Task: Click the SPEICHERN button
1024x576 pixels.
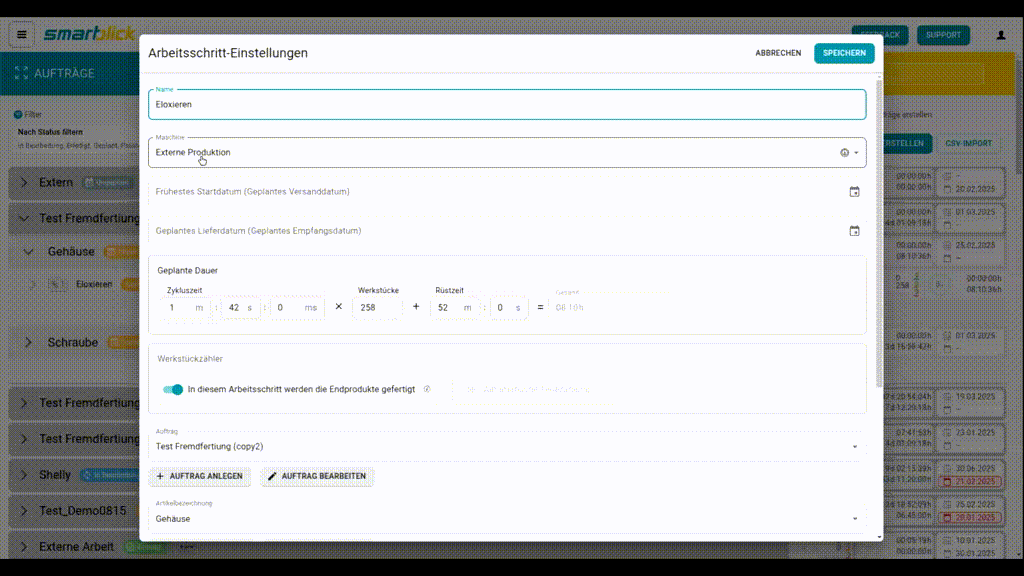Action: (844, 53)
